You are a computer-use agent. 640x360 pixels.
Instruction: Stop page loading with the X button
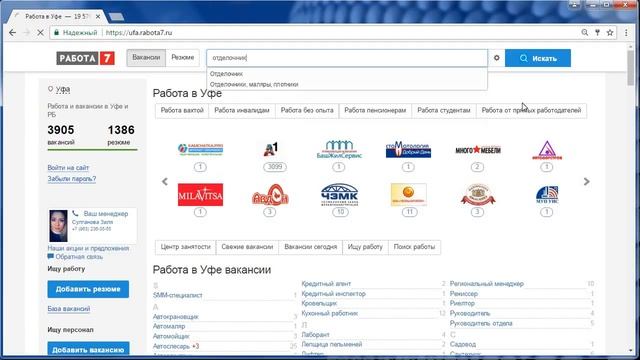[x=40, y=33]
